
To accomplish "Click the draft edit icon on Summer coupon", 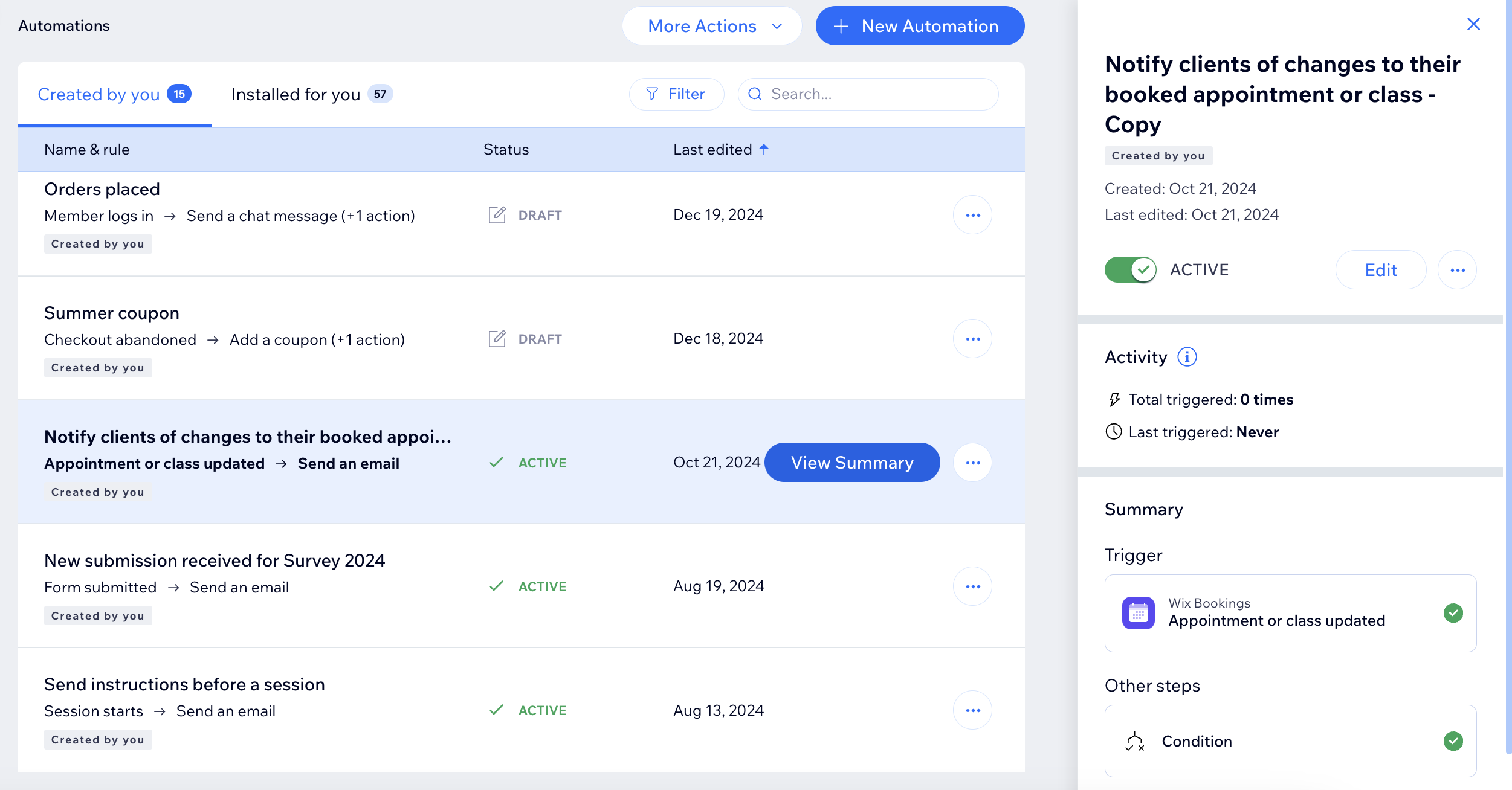I will coord(497,338).
